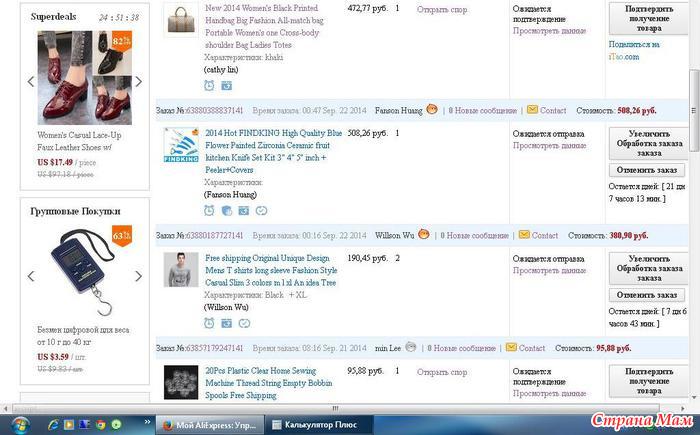The height and width of the screenshot is (435, 700).
Task: Click the alarm clock icon under the FINDKING knife order
Action: [x=209, y=210]
